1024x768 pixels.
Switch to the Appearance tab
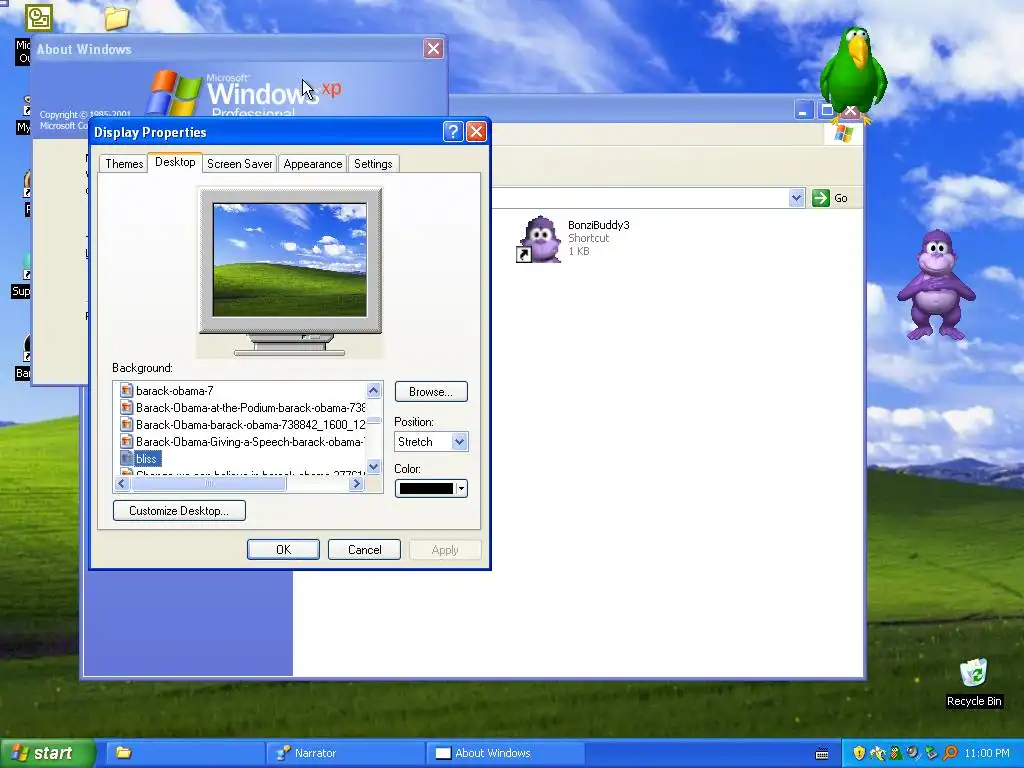point(313,163)
